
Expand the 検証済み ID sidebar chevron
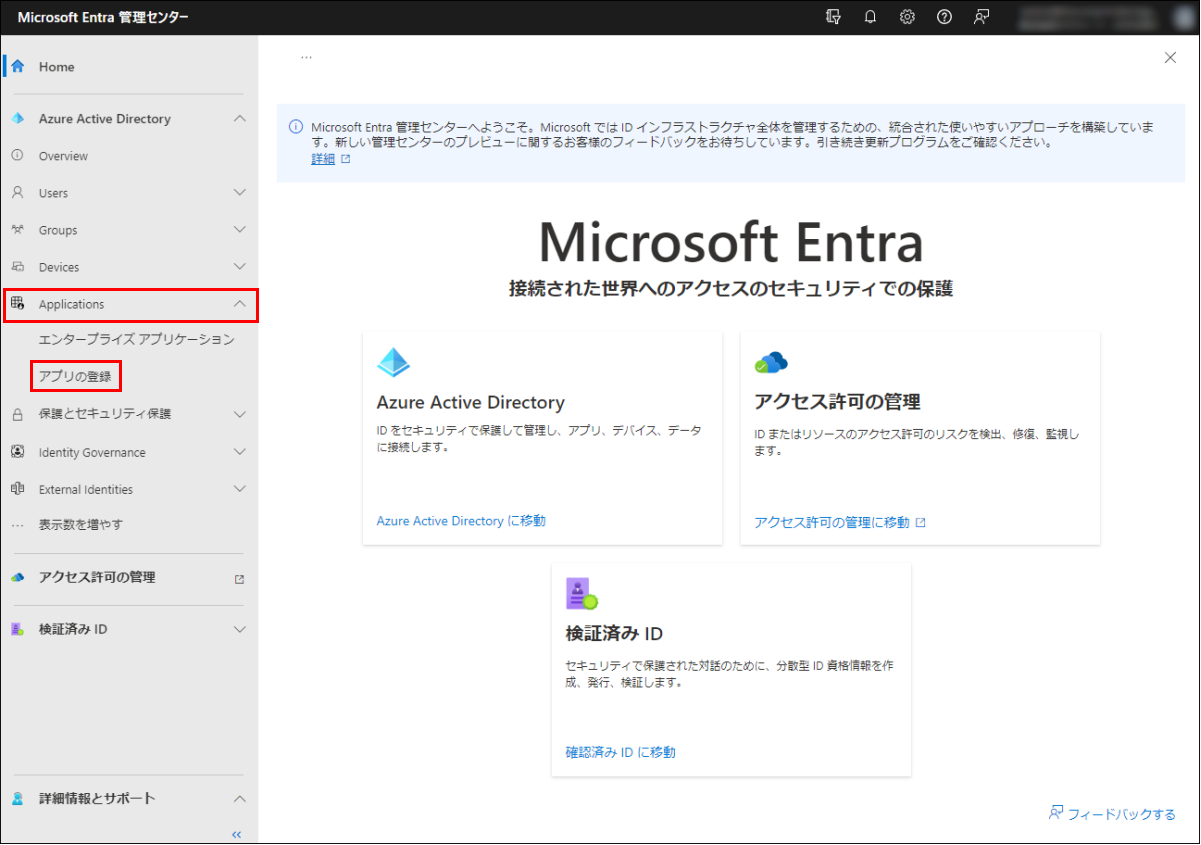tap(239, 630)
